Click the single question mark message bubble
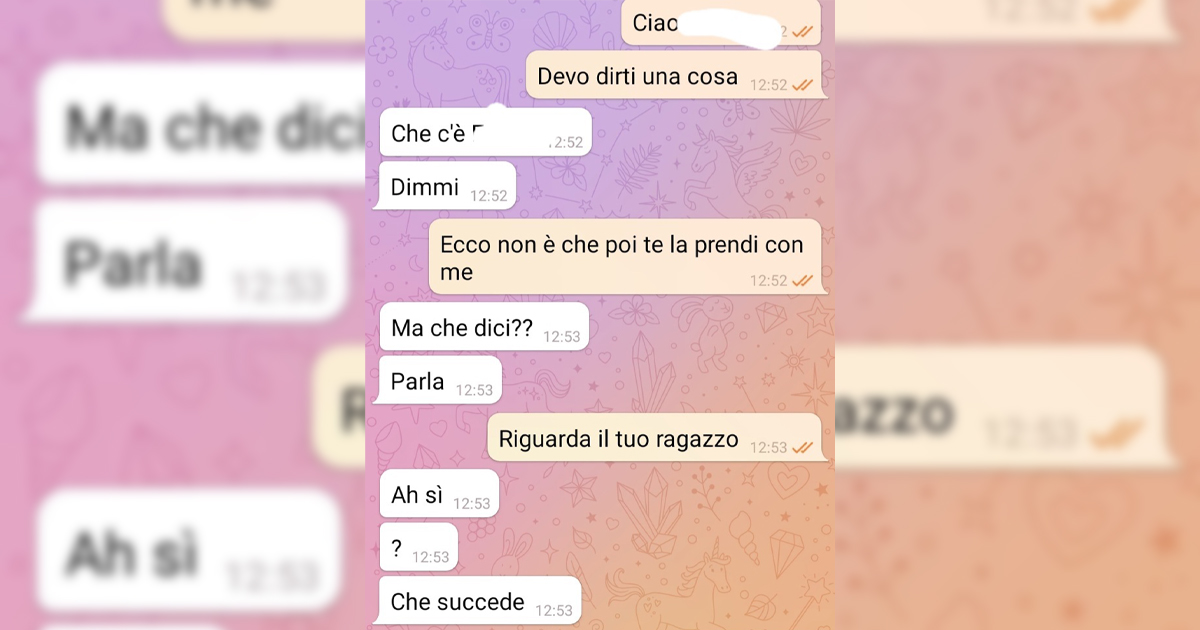The height and width of the screenshot is (630, 1200). coord(418,548)
